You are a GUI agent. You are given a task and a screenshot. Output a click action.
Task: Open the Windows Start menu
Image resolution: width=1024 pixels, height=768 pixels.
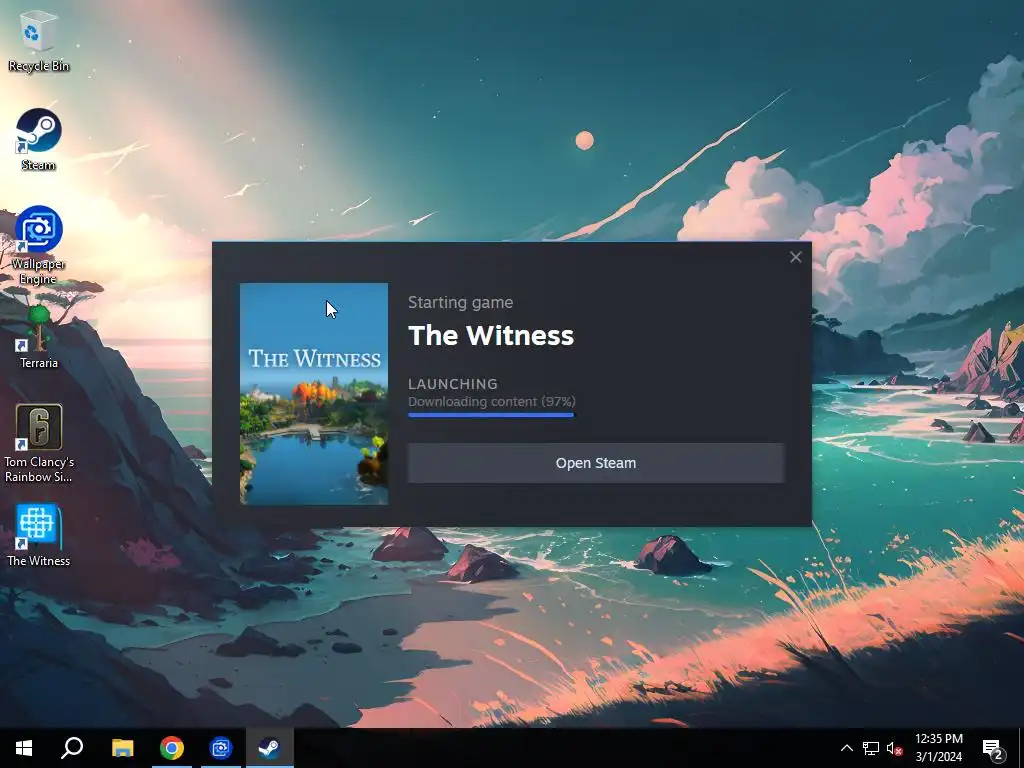pyautogui.click(x=24, y=748)
